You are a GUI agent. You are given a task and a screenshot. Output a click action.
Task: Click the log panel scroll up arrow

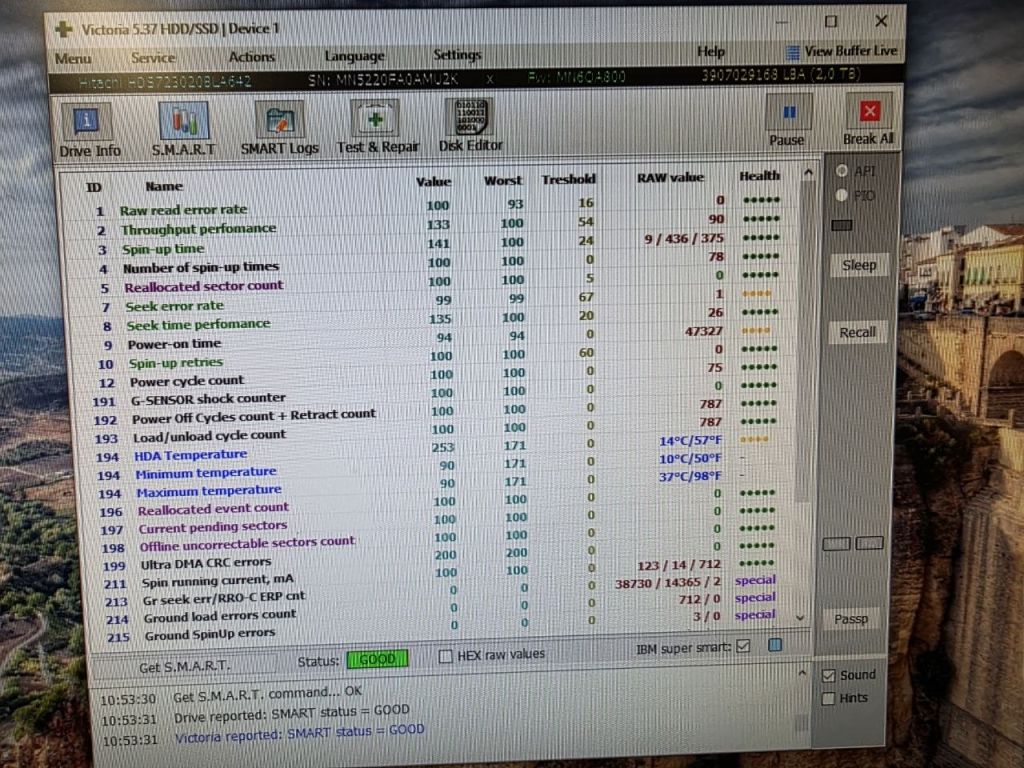click(x=802, y=673)
